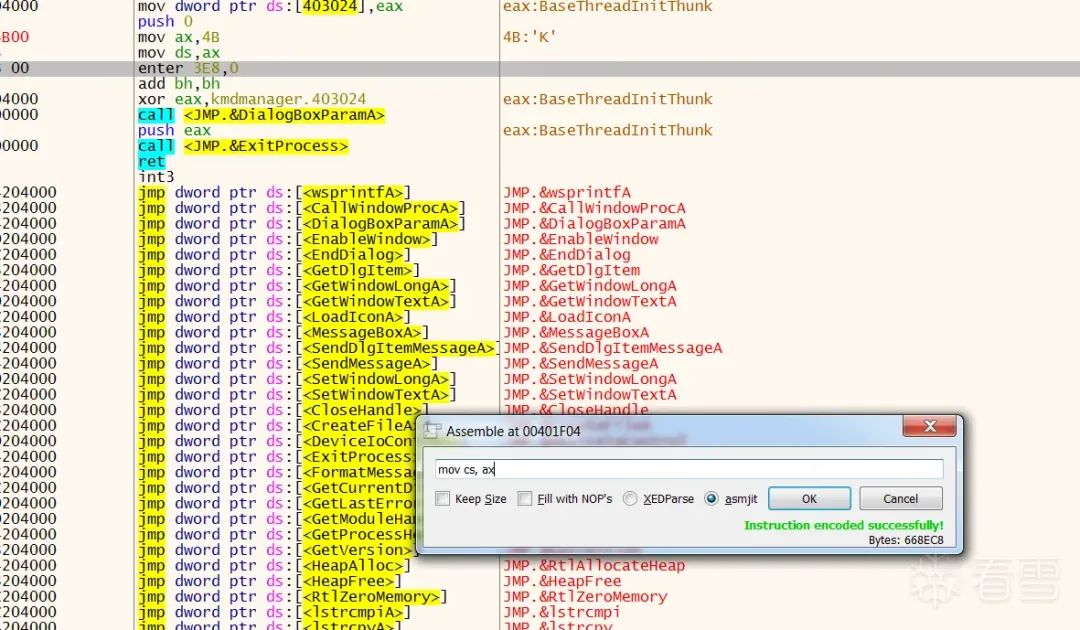Close the Assemble at 00401F04 dialog

tap(929, 426)
